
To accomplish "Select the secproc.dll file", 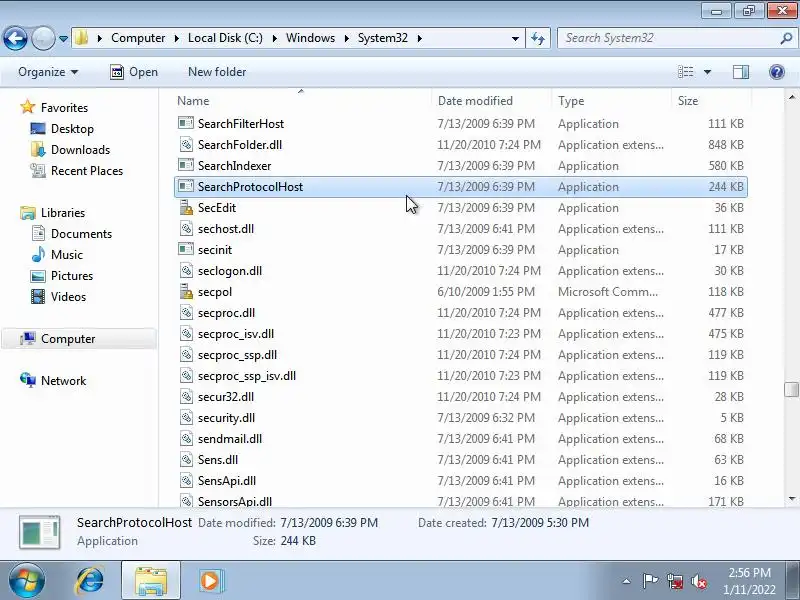I will click(x=226, y=313).
